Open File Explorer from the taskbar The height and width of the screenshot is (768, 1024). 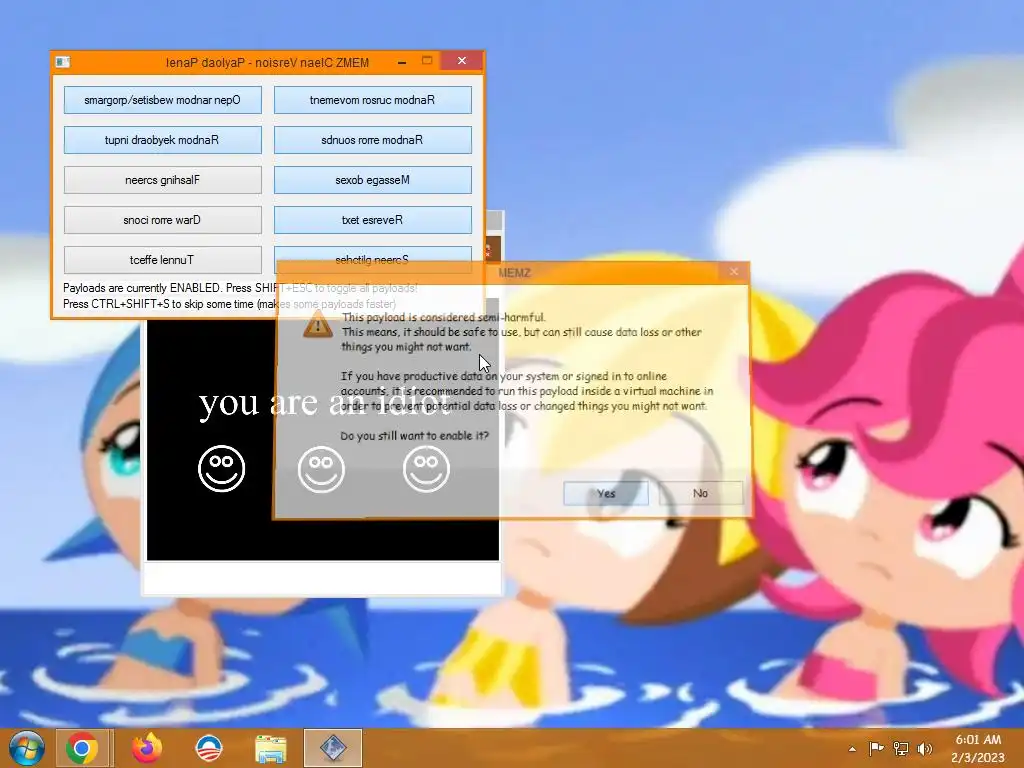(271, 749)
